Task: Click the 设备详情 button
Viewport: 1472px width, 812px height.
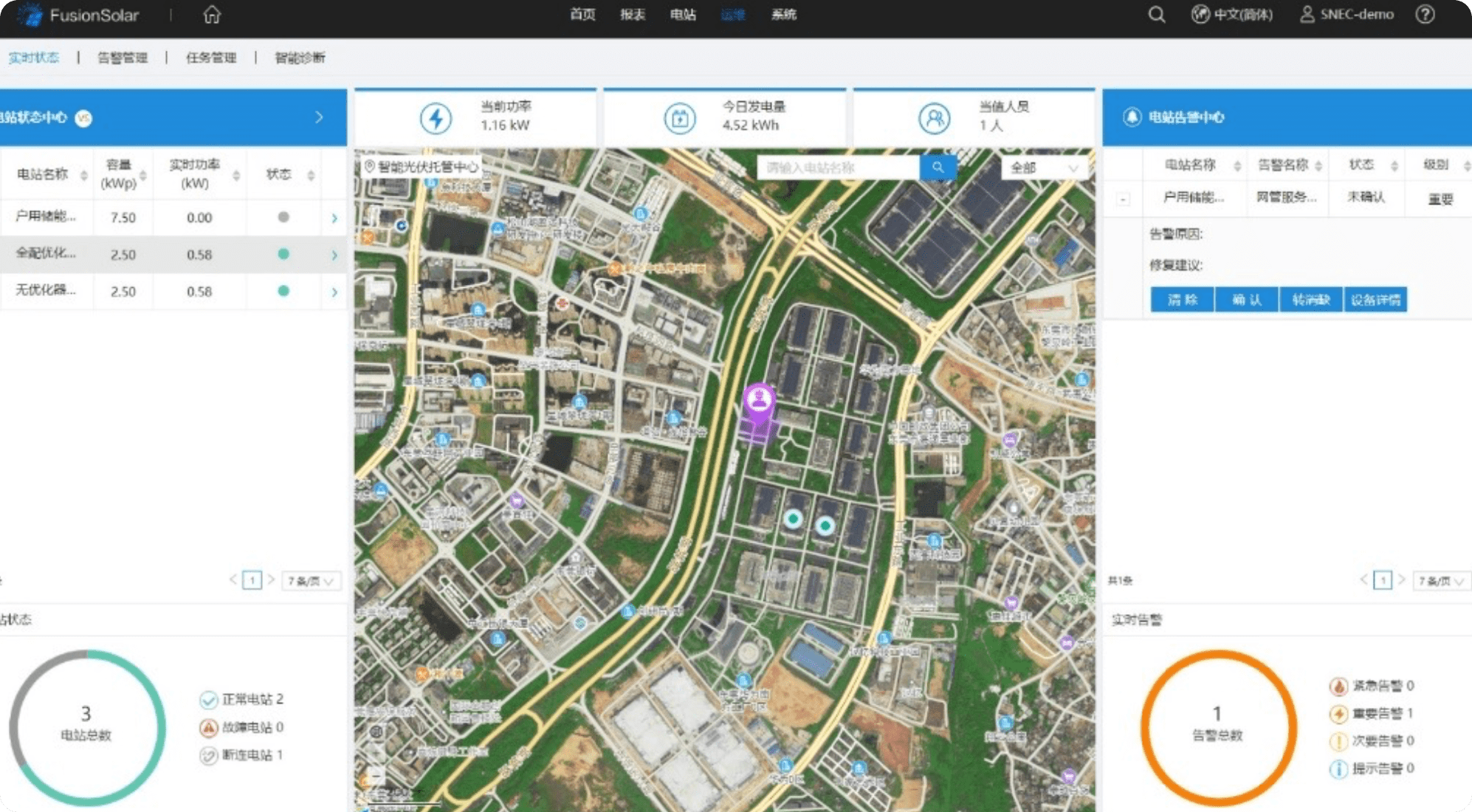Action: click(x=1375, y=300)
